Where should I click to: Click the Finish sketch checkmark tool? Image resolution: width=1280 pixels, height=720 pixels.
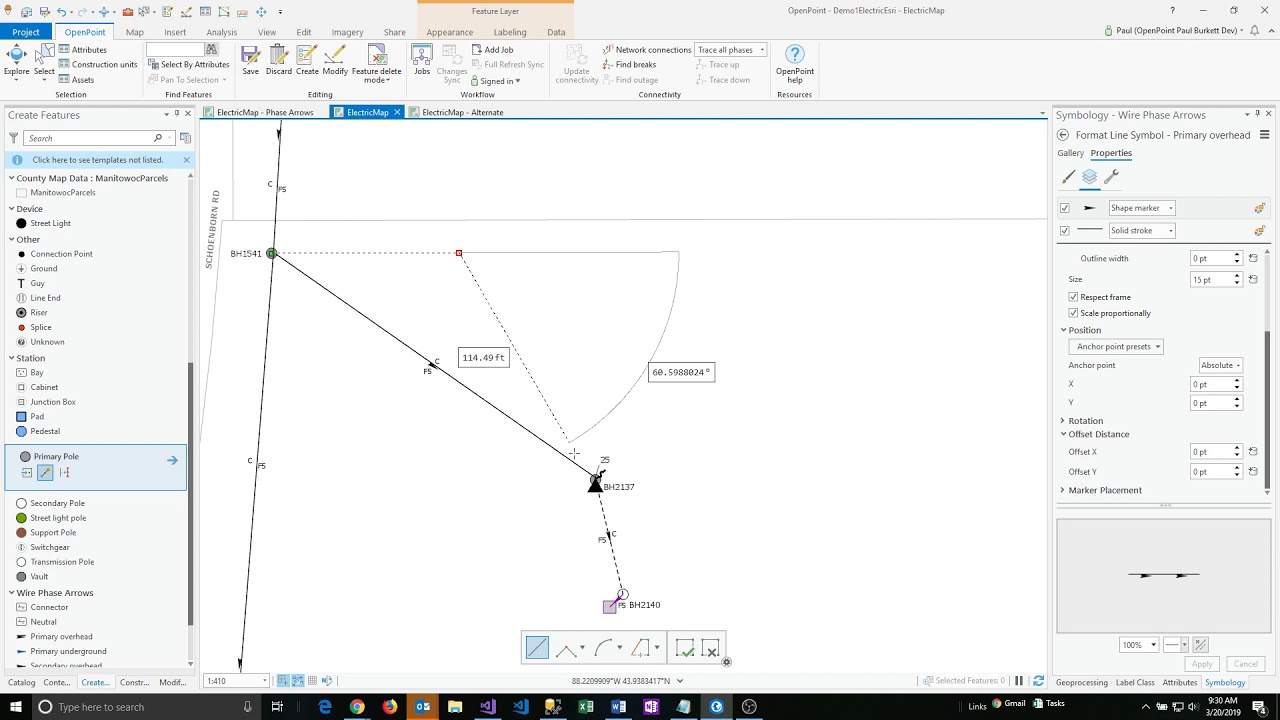[x=685, y=649]
